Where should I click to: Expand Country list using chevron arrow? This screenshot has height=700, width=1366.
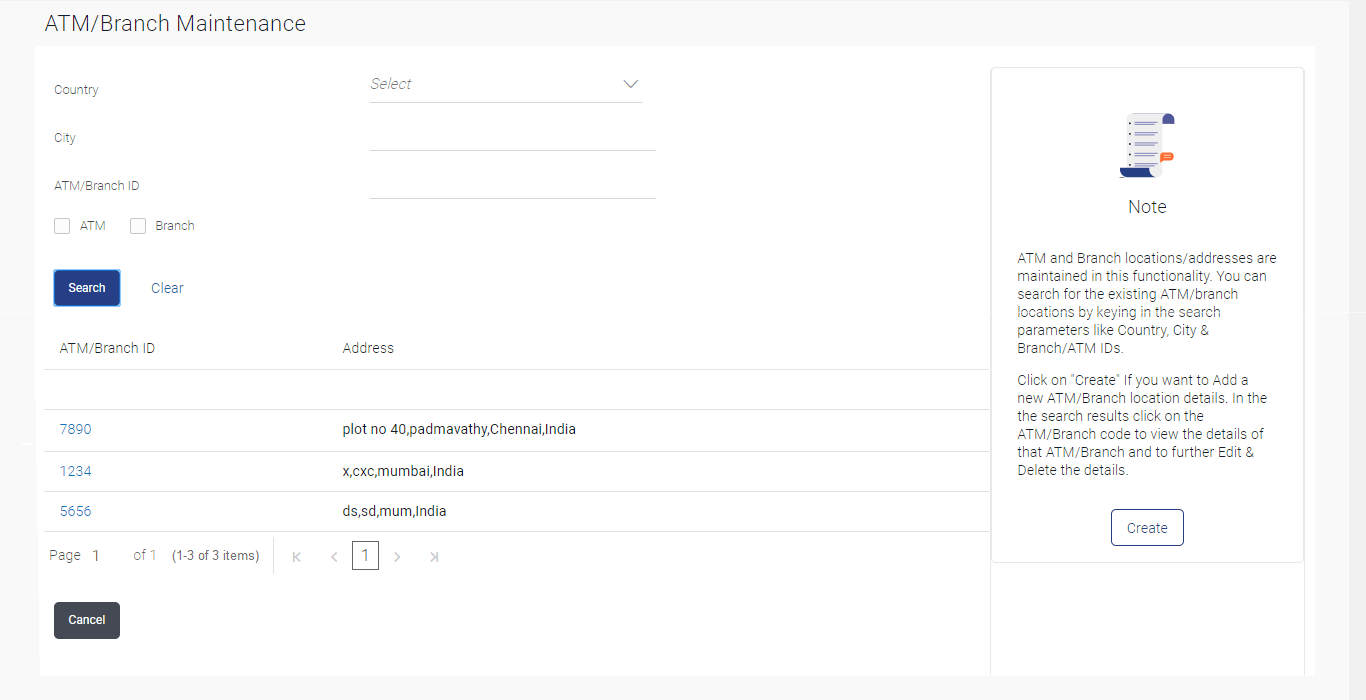(631, 84)
